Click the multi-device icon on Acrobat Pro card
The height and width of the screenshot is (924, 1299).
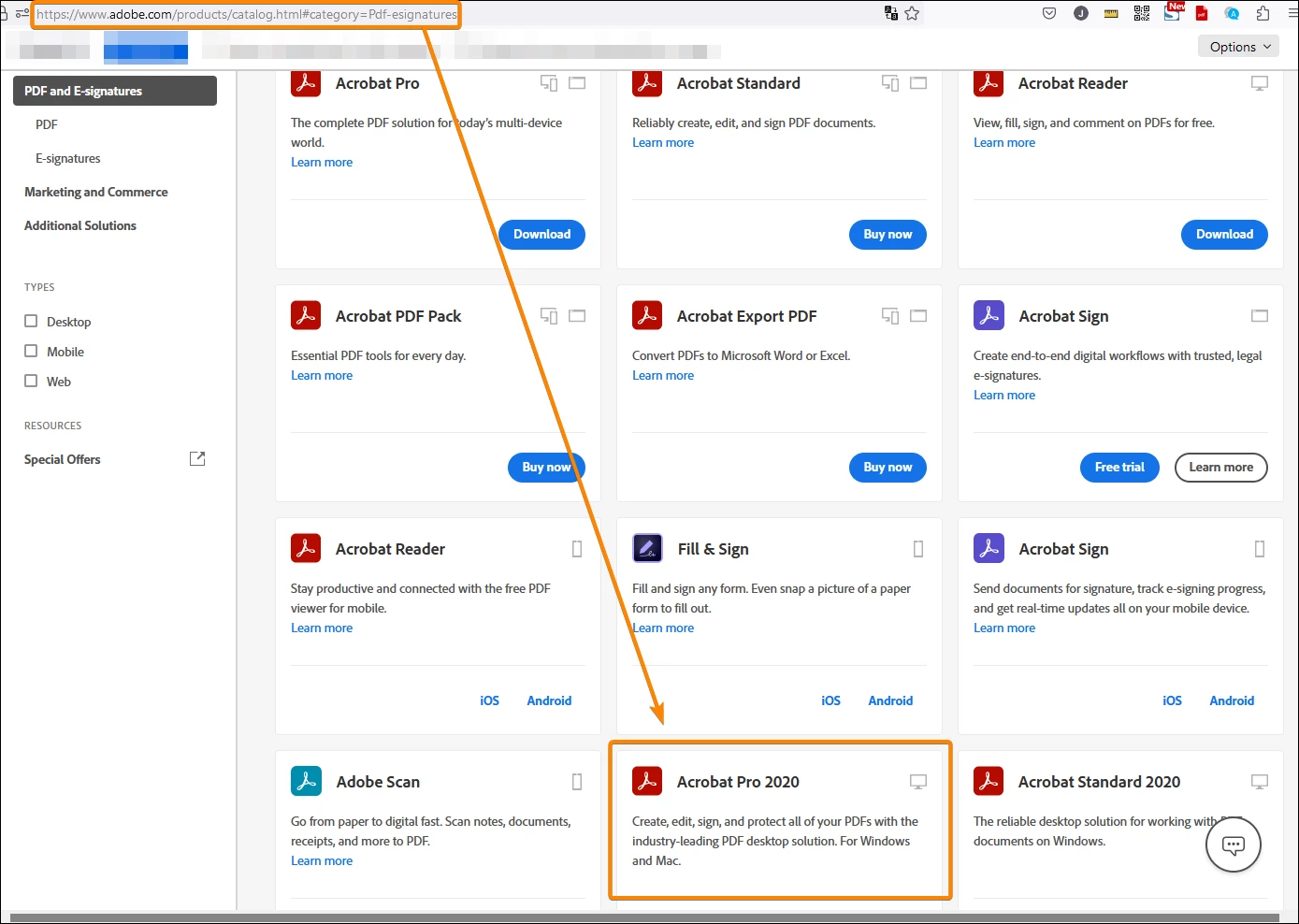coord(549,83)
